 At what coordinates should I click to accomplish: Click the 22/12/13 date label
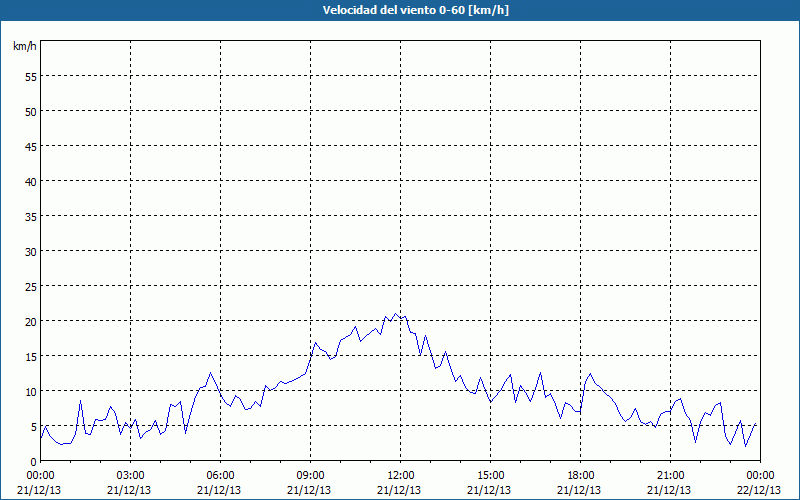tap(759, 490)
